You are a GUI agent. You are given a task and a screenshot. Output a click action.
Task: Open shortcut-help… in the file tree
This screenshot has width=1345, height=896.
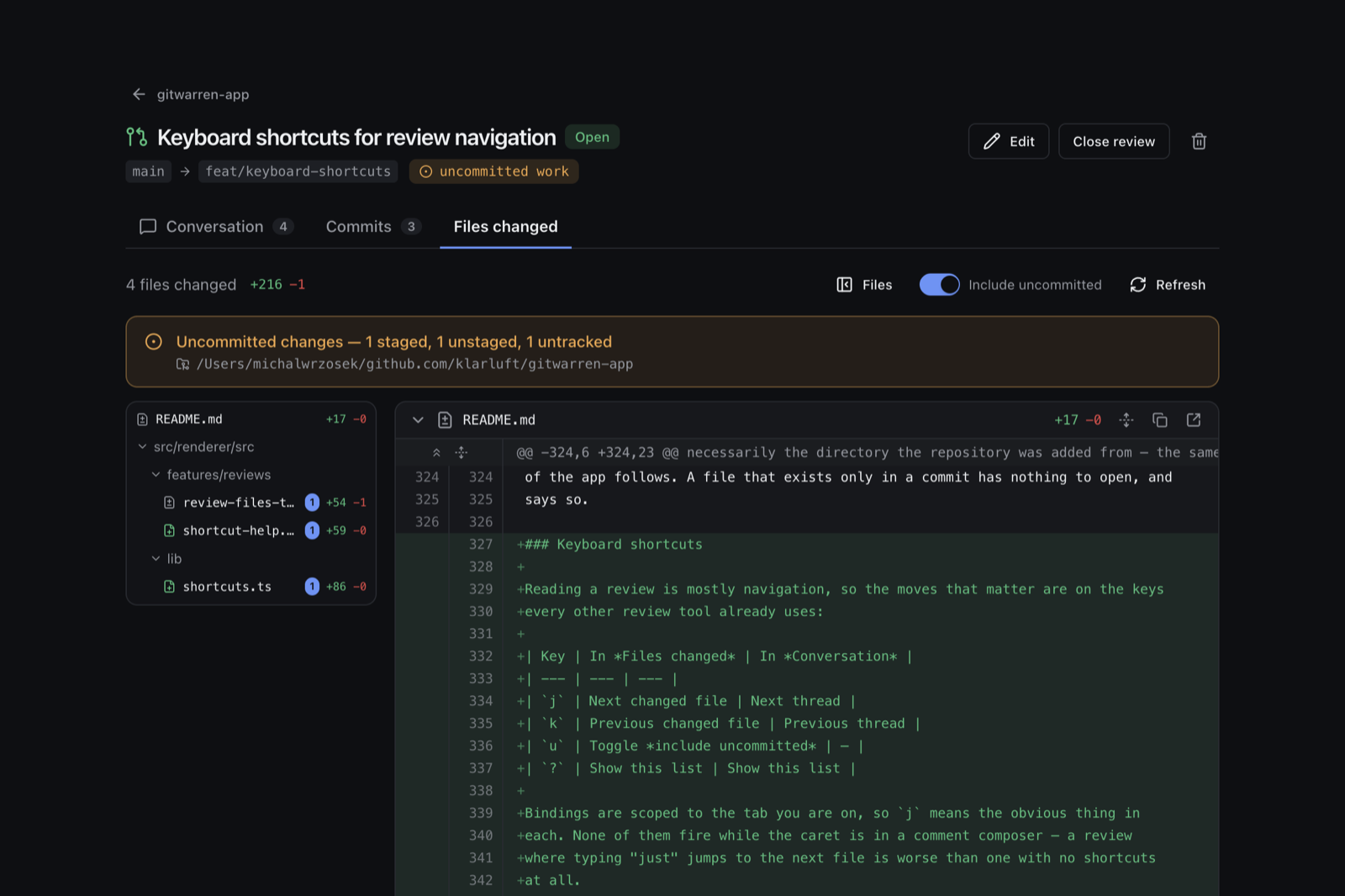251,530
